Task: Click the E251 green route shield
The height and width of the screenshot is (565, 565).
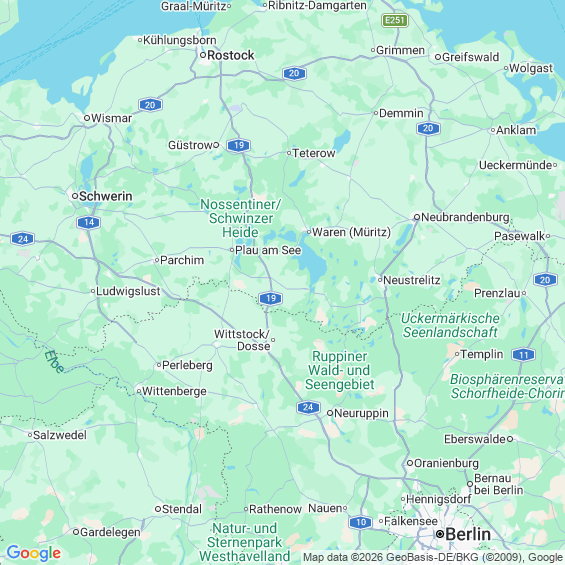Action: pyautogui.click(x=395, y=20)
